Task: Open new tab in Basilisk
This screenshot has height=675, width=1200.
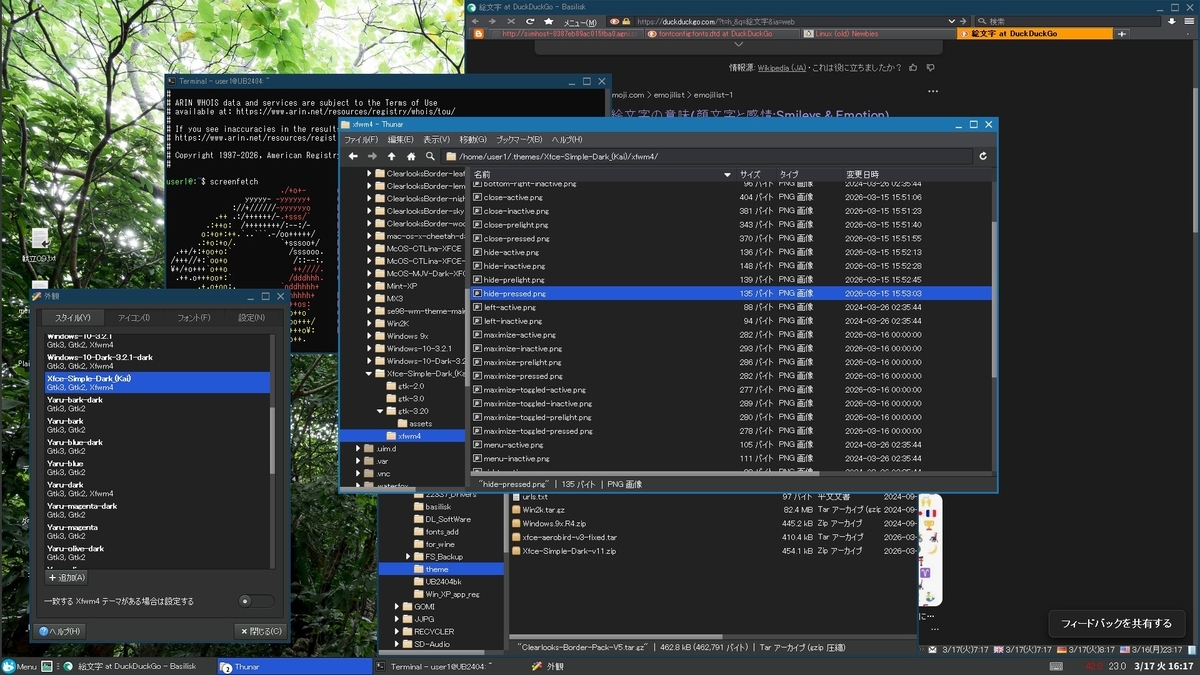Action: point(1122,33)
